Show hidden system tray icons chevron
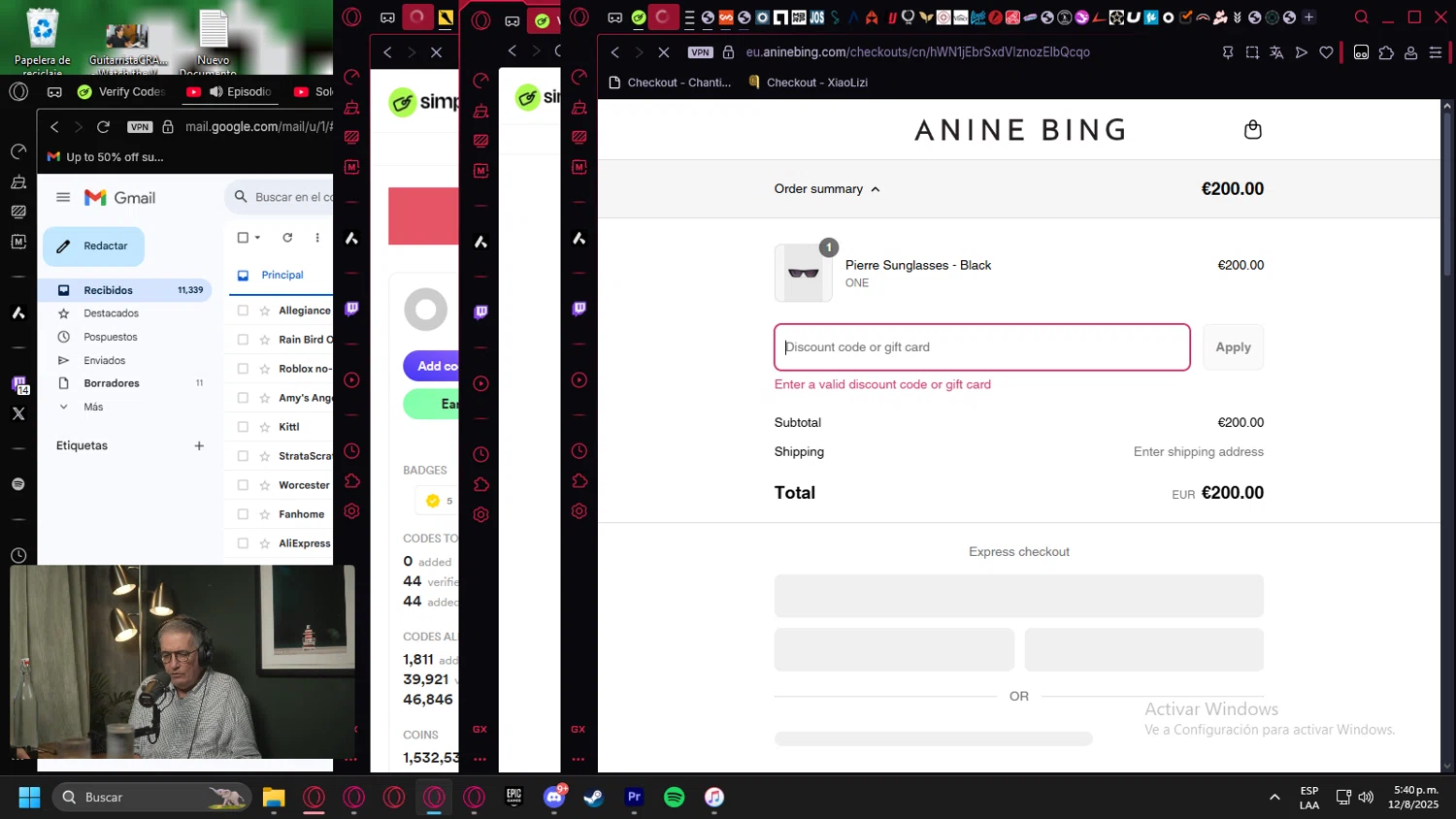This screenshot has height=819, width=1456. tap(1274, 797)
